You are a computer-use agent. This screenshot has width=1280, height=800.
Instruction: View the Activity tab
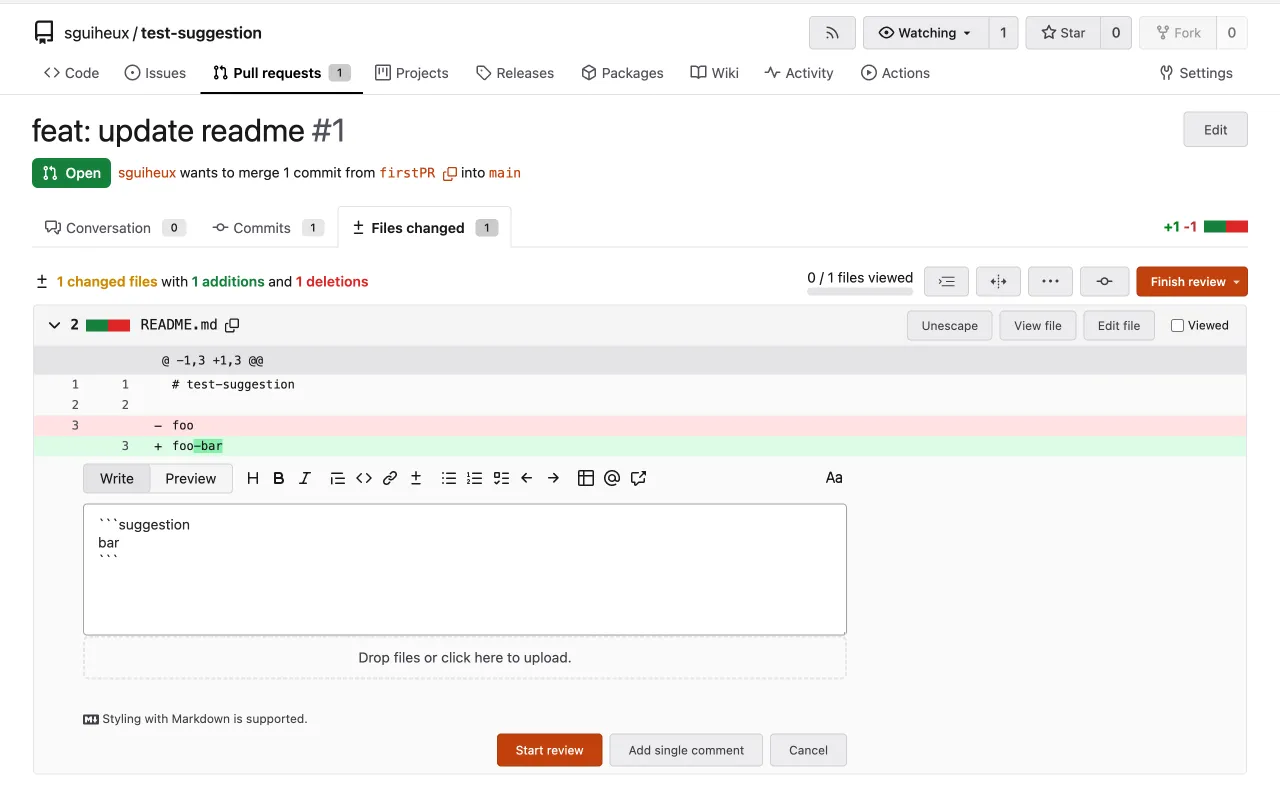799,73
